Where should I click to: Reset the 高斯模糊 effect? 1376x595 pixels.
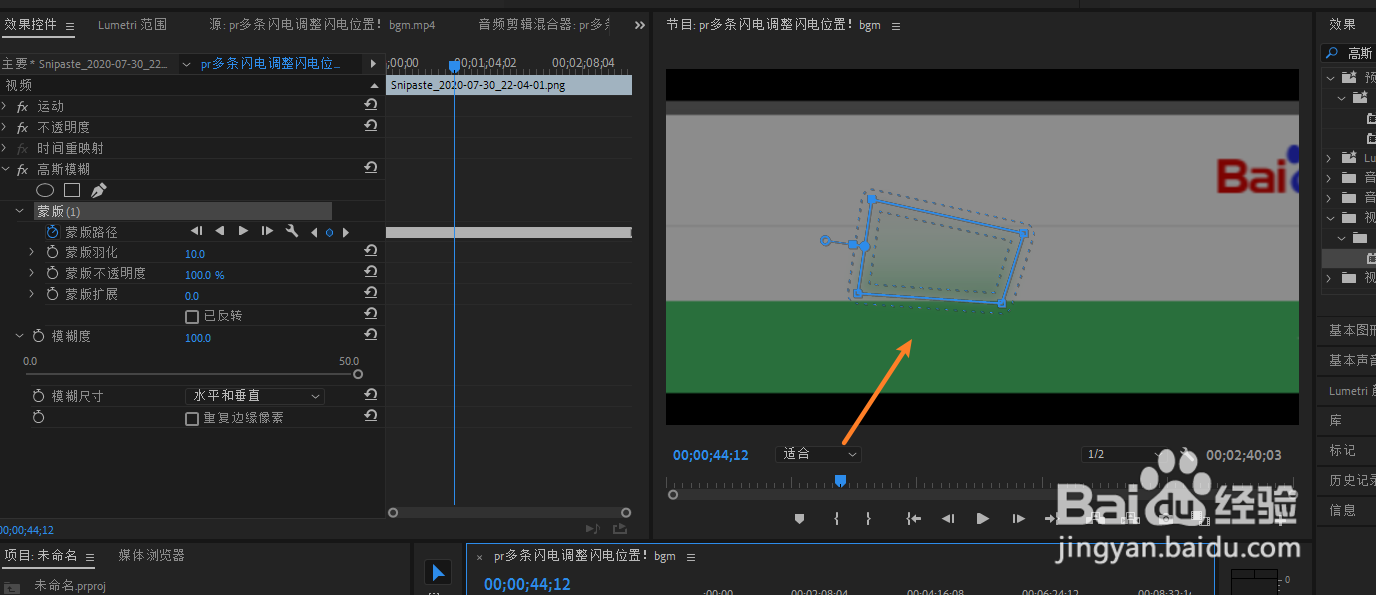[x=370, y=168]
